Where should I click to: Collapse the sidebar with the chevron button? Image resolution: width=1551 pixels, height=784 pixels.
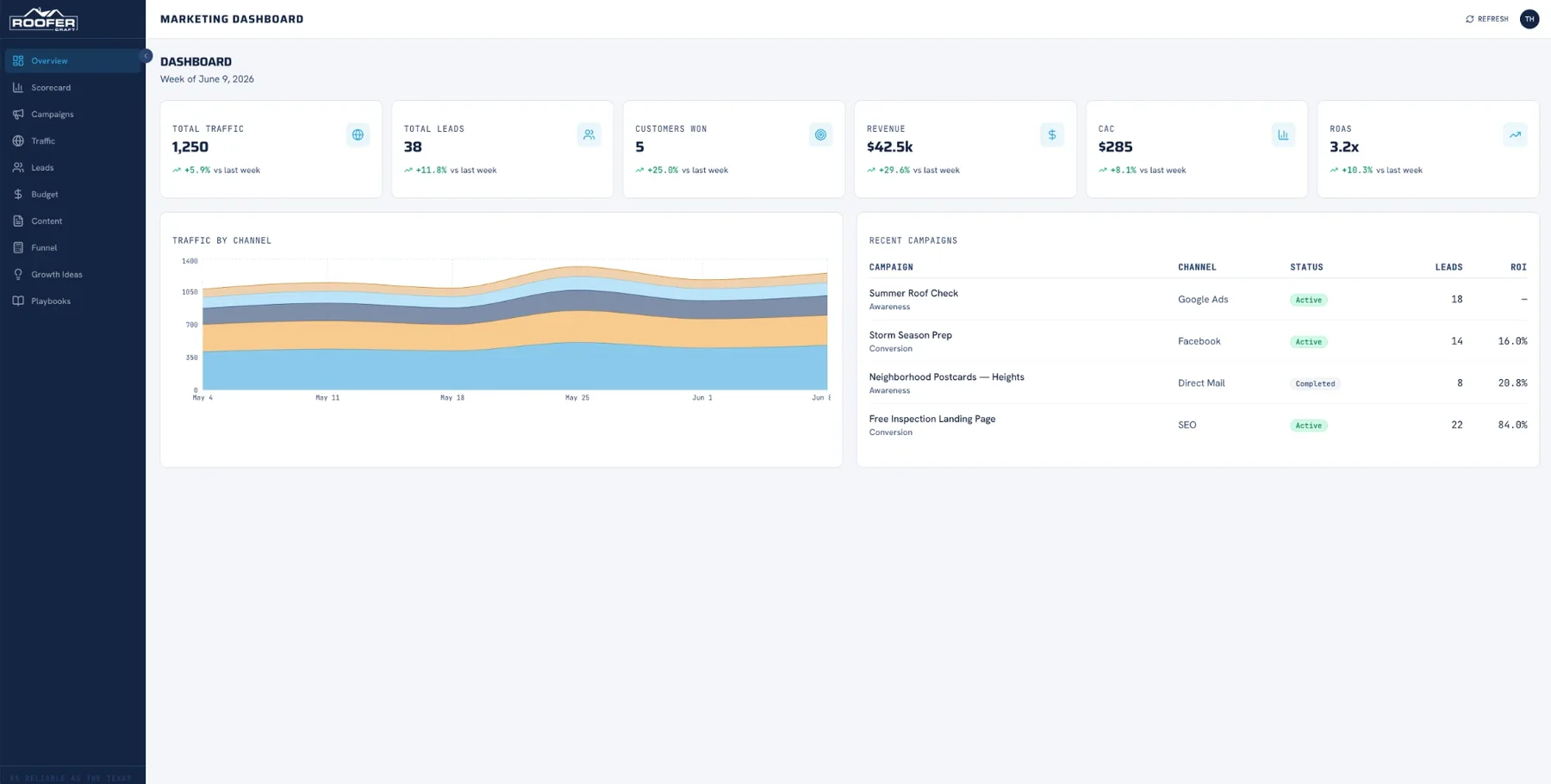coord(146,56)
